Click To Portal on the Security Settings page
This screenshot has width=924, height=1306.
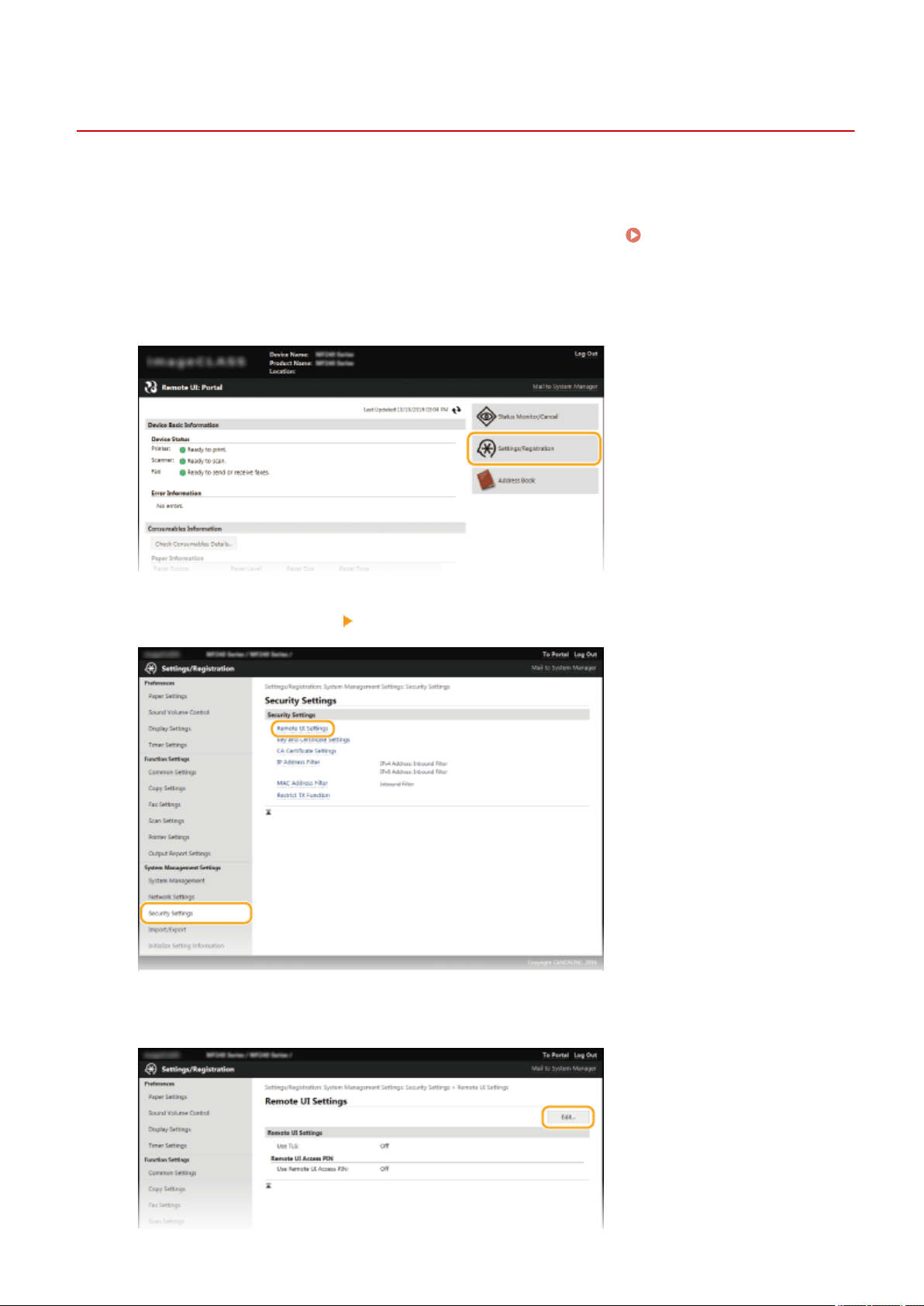[x=555, y=654]
